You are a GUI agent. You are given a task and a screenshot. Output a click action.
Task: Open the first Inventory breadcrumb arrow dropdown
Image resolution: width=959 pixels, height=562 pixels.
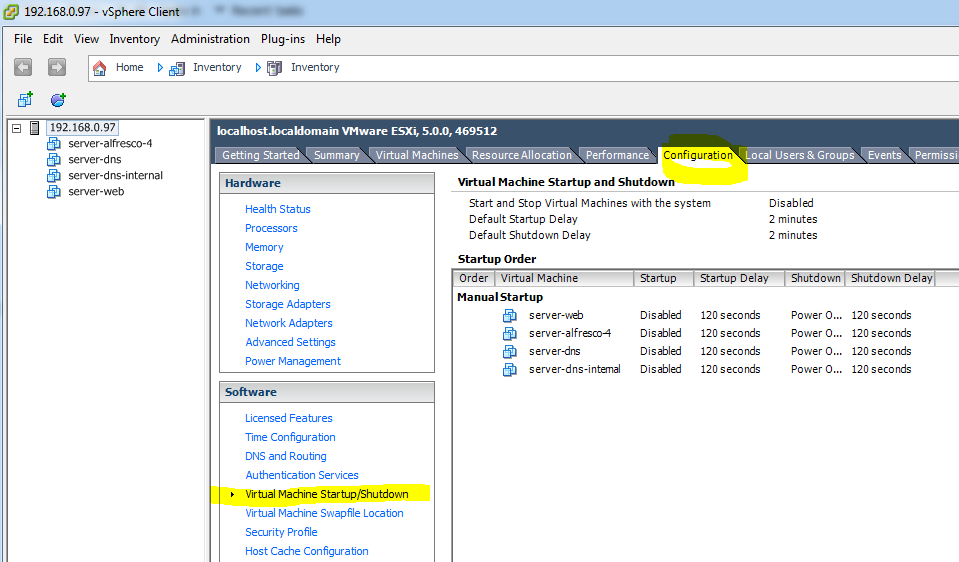(160, 67)
